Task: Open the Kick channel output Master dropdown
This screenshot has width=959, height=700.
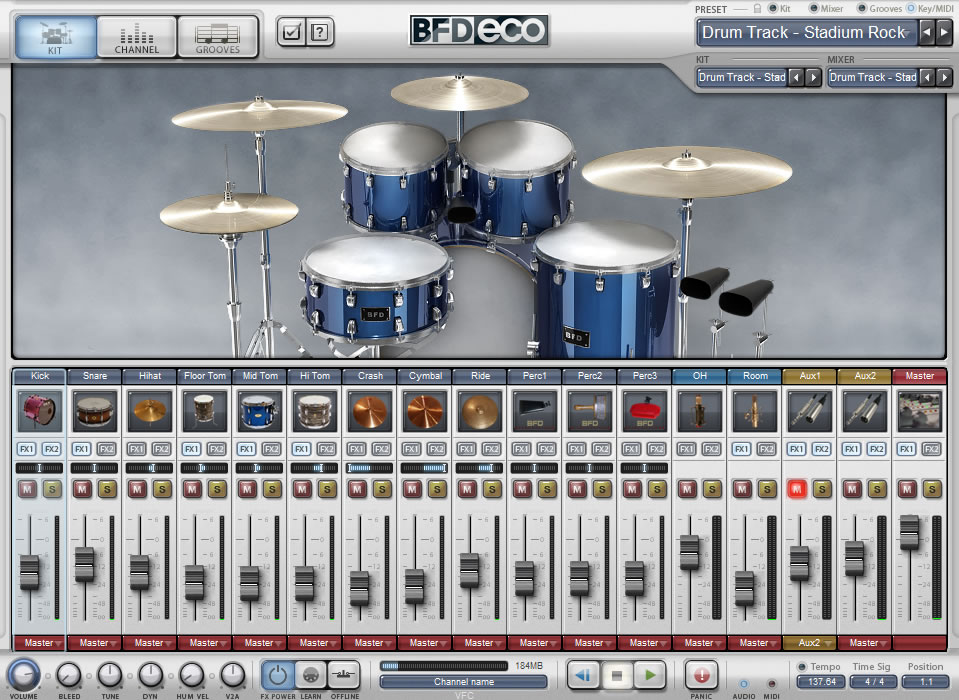Action: [x=40, y=643]
